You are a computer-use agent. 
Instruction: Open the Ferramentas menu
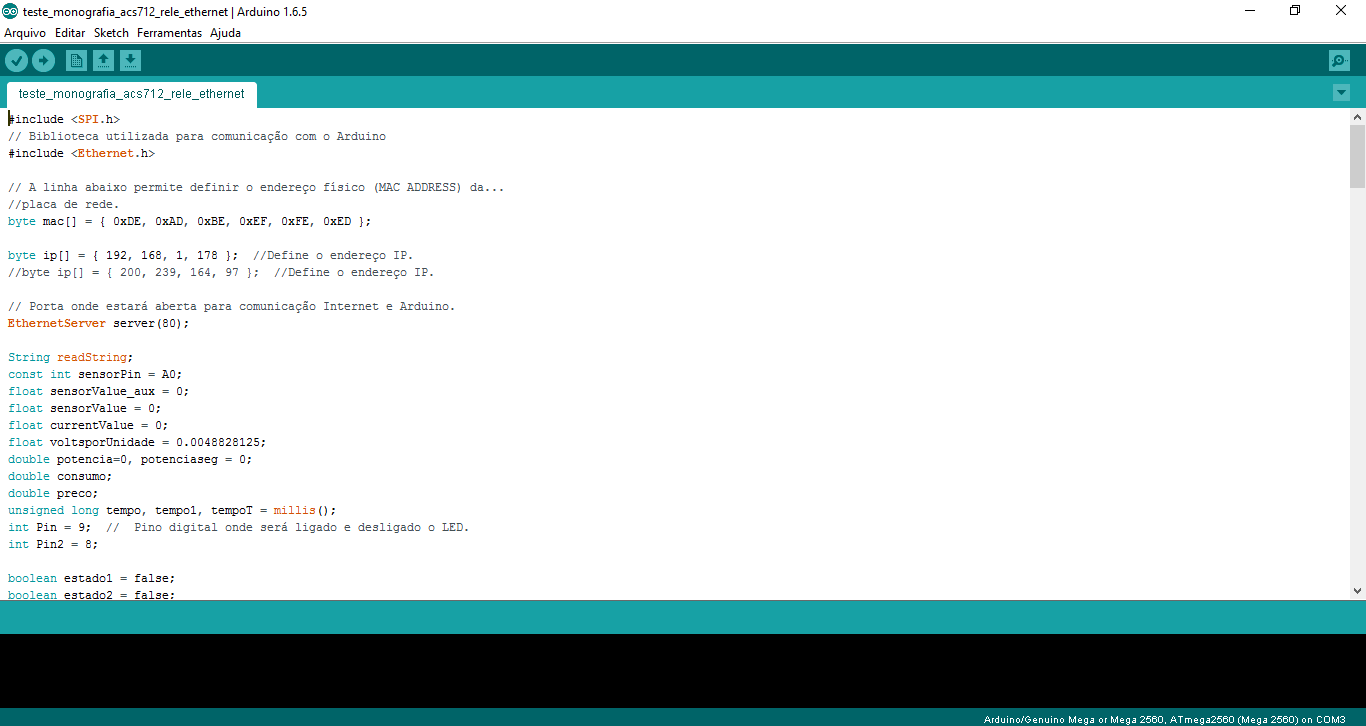pyautogui.click(x=169, y=33)
